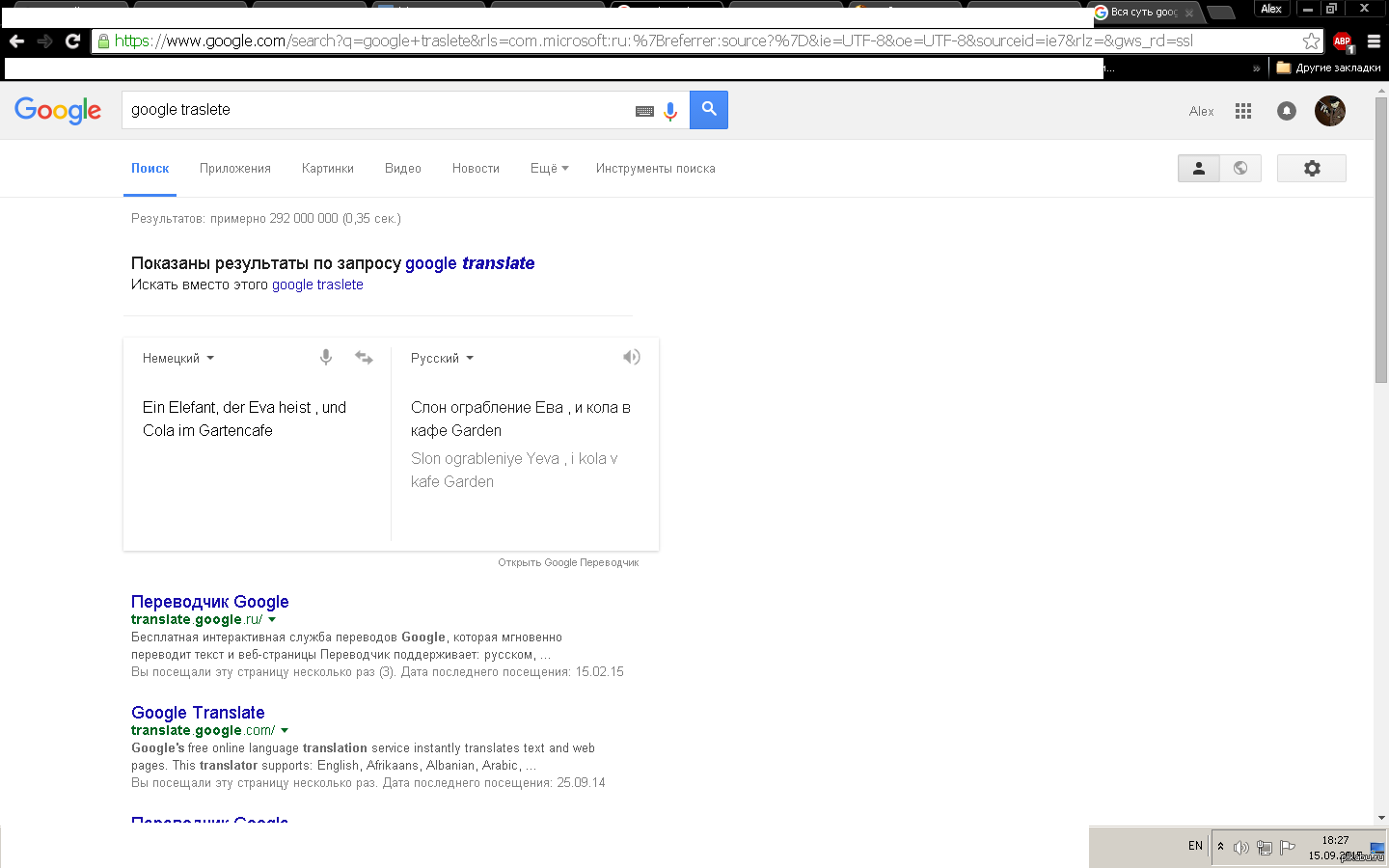Close the Вся суть browser tab
This screenshot has width=1389, height=868.
(1189, 14)
